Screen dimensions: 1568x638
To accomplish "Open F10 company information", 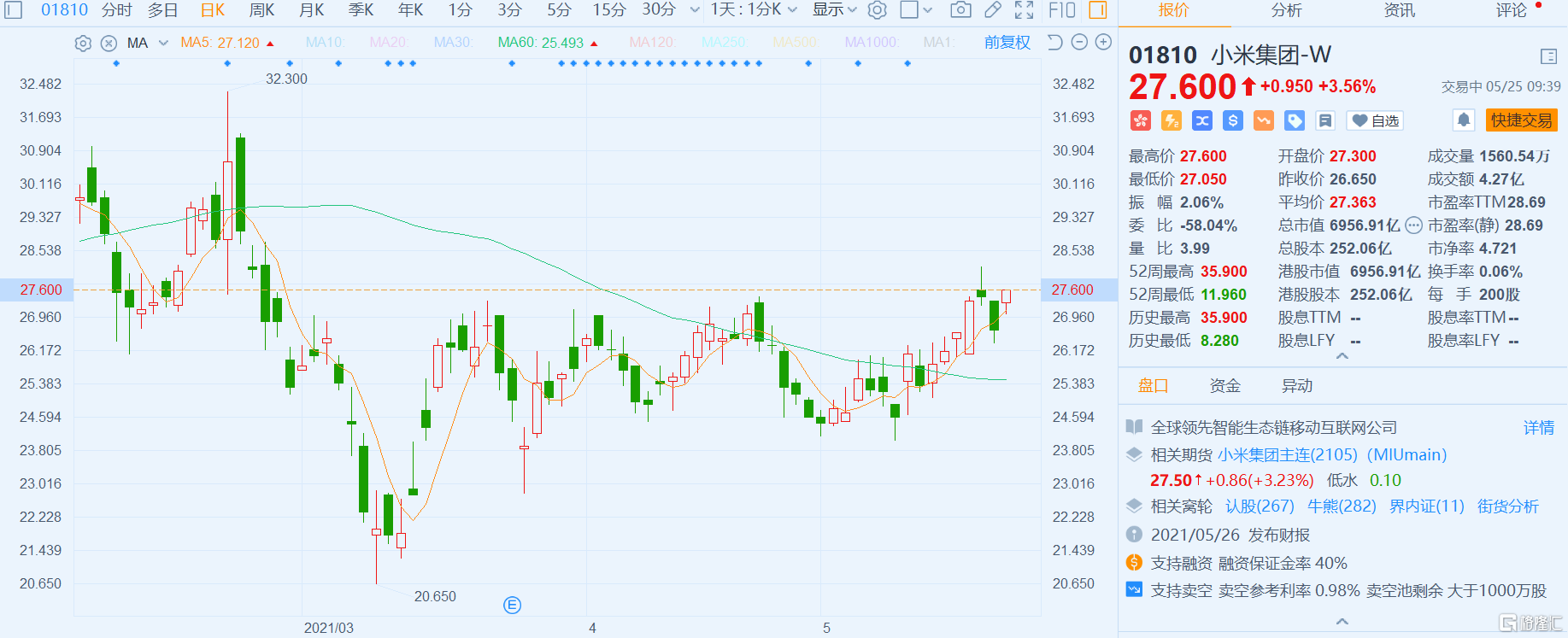I will click(x=1062, y=10).
